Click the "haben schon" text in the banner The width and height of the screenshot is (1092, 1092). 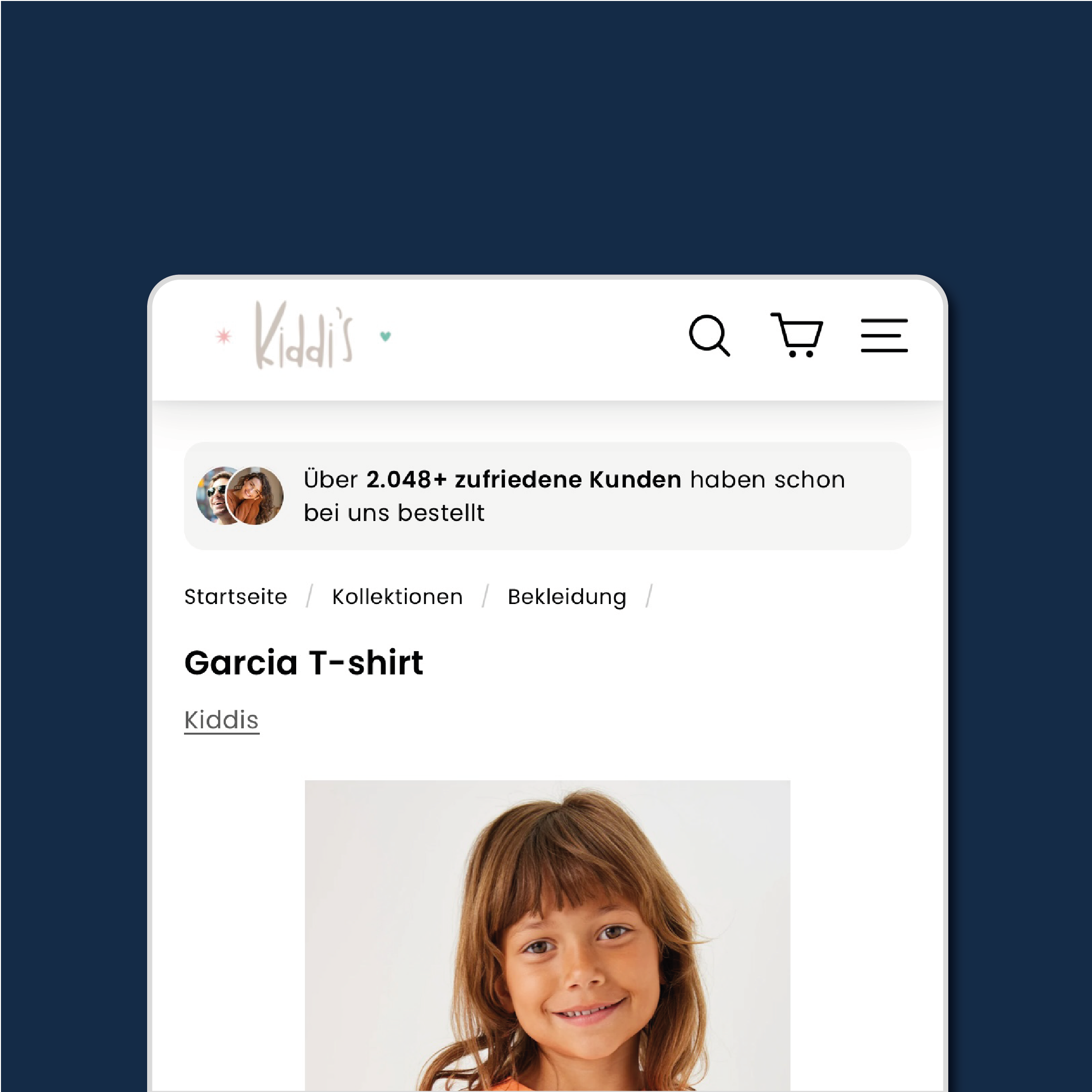(x=768, y=479)
